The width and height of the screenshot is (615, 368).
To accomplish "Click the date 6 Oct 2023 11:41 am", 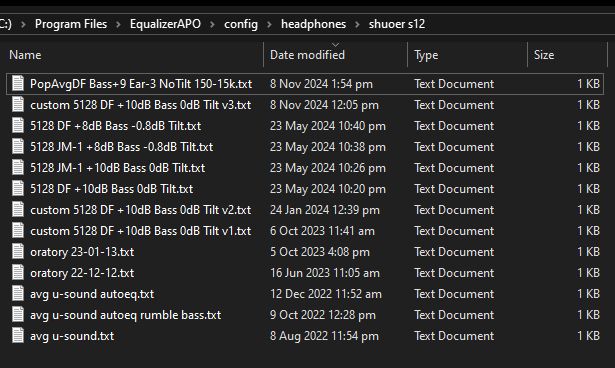I will pyautogui.click(x=322, y=231).
